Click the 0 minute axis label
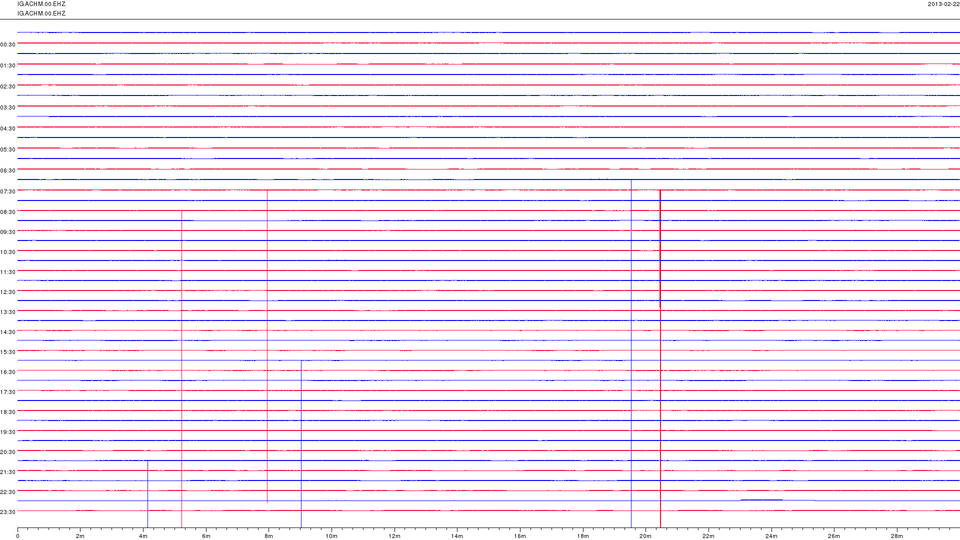 18,536
